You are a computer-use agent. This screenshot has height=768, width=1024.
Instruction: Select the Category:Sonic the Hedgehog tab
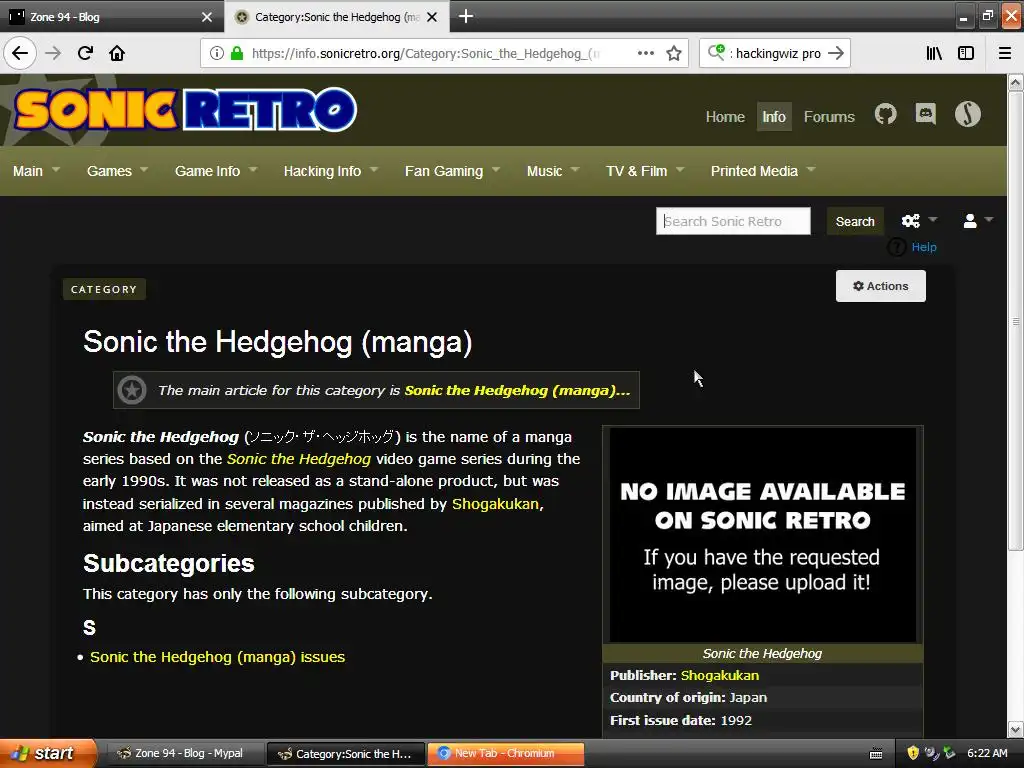(x=336, y=17)
